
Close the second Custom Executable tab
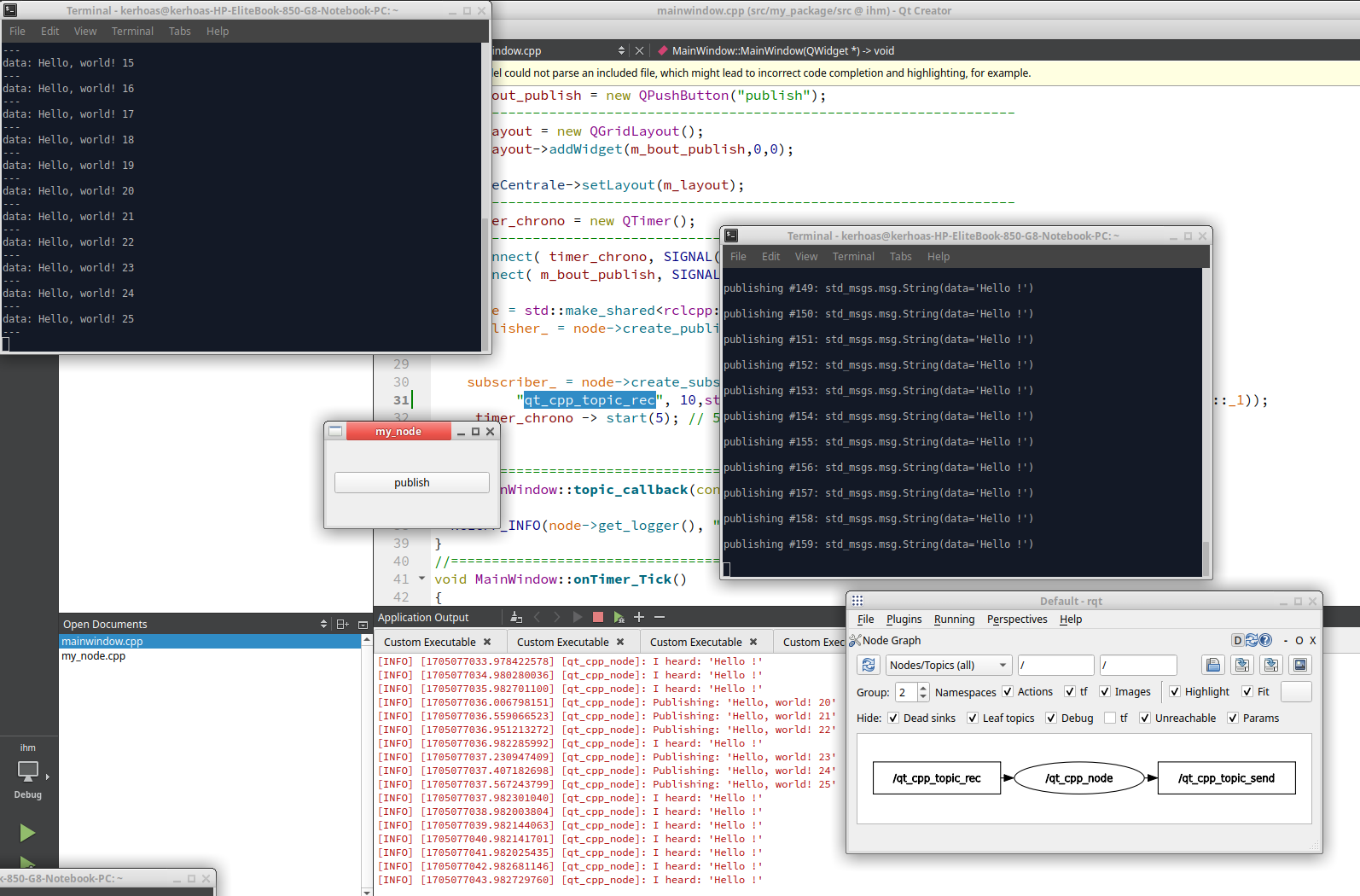pos(620,642)
